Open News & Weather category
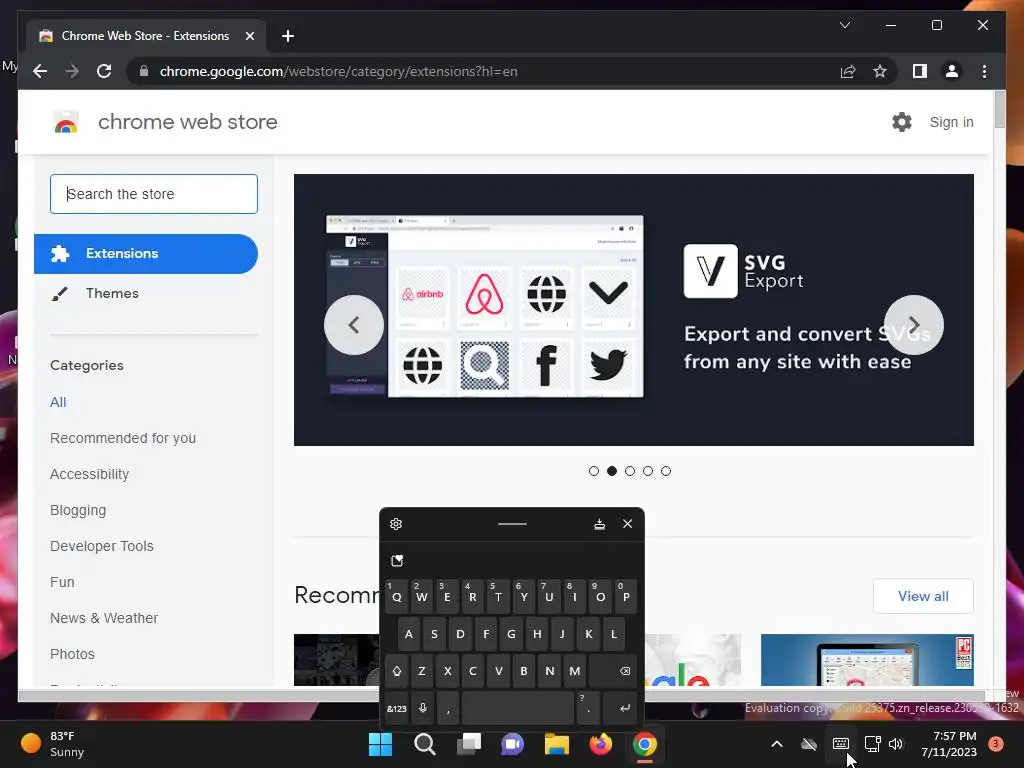 tap(104, 618)
